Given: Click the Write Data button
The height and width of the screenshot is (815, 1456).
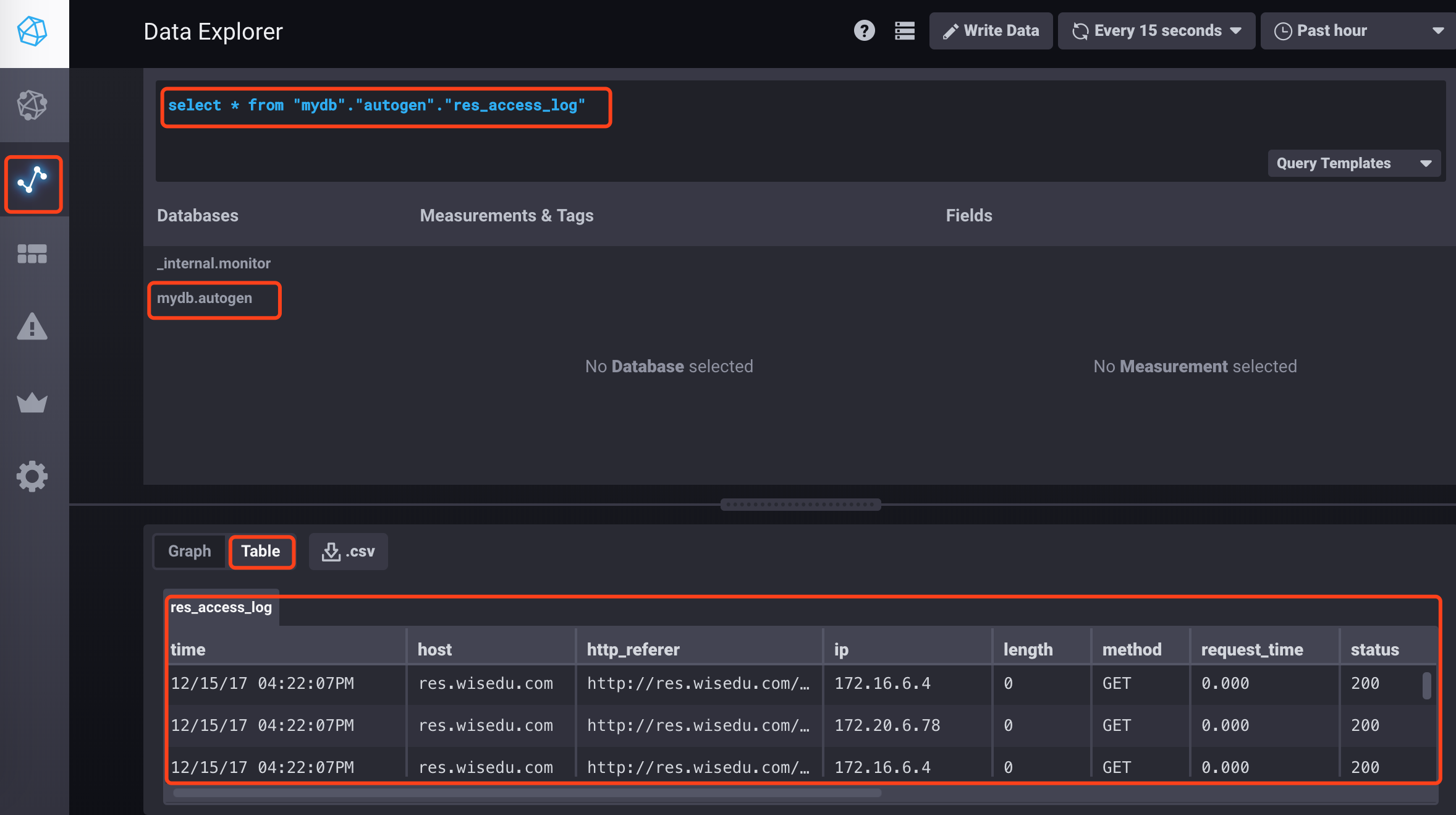Looking at the screenshot, I should point(991,31).
